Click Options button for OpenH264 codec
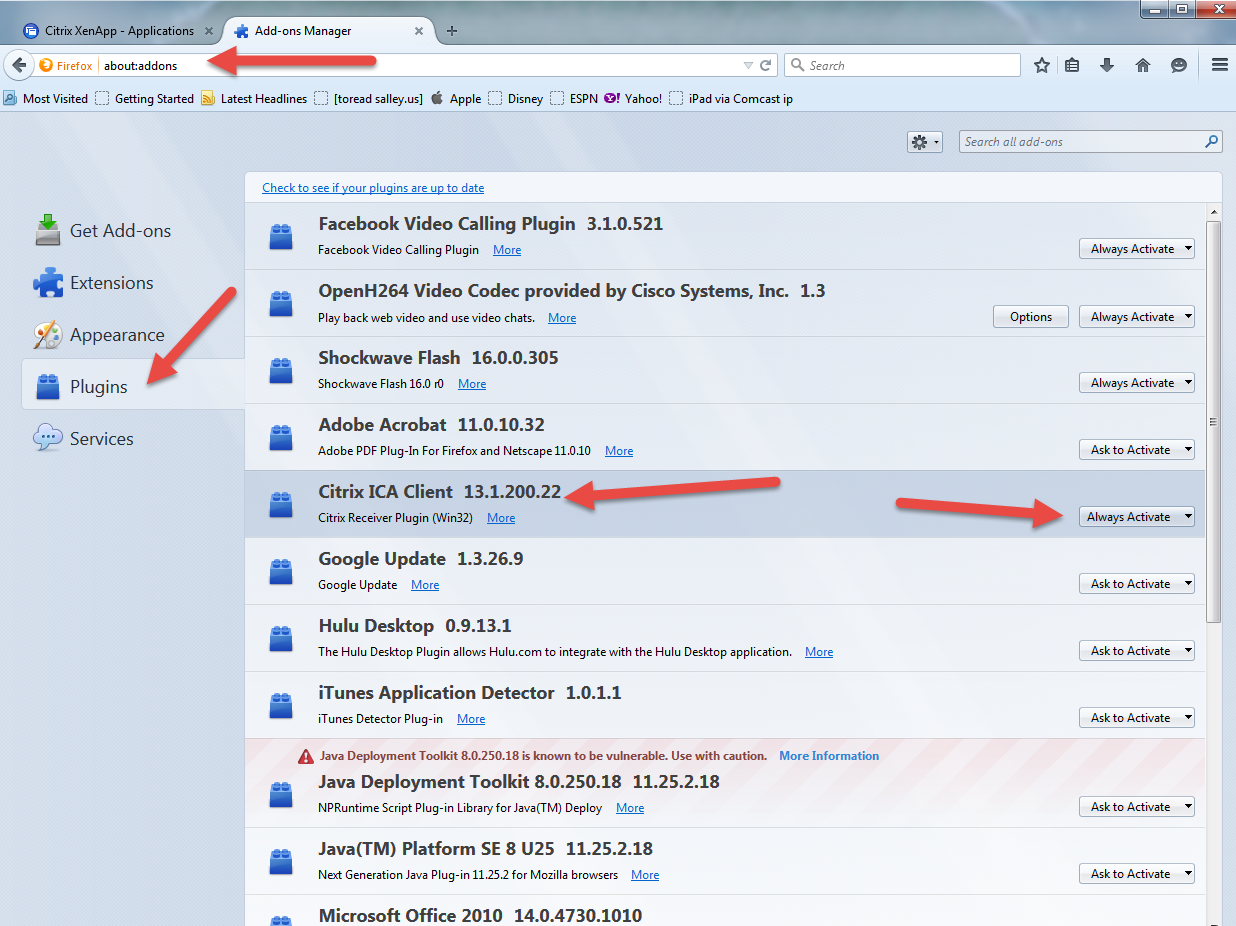 (x=1031, y=317)
